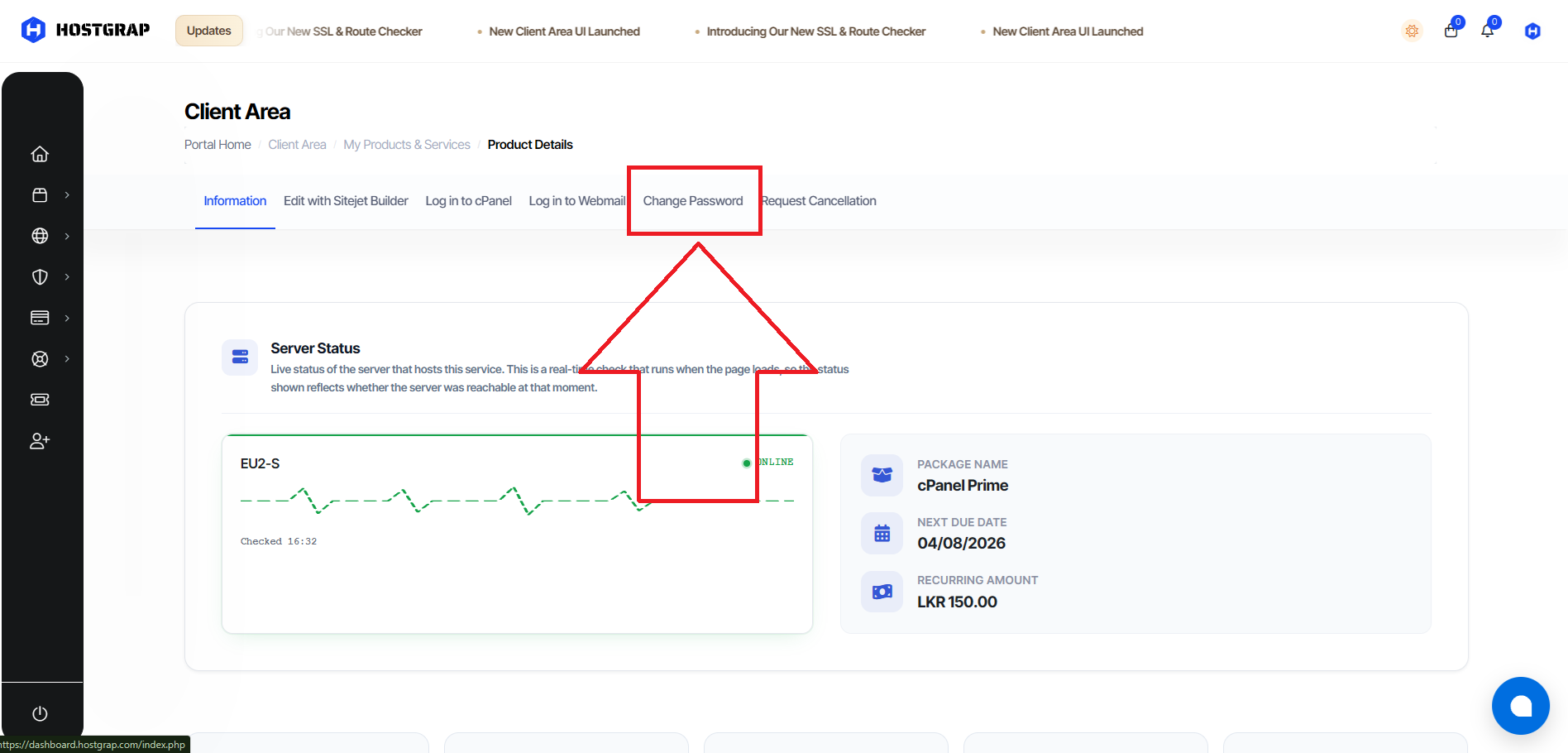Open the lifebuoy support sidebar icon
The image size is (1568, 753).
click(40, 358)
